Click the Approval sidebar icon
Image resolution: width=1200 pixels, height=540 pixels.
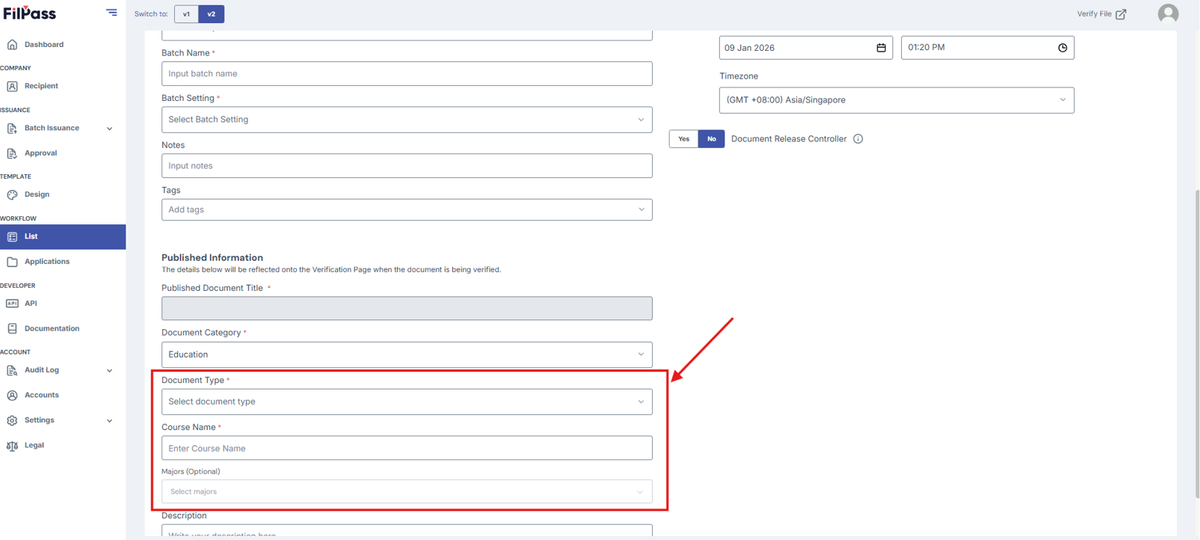click(x=12, y=153)
